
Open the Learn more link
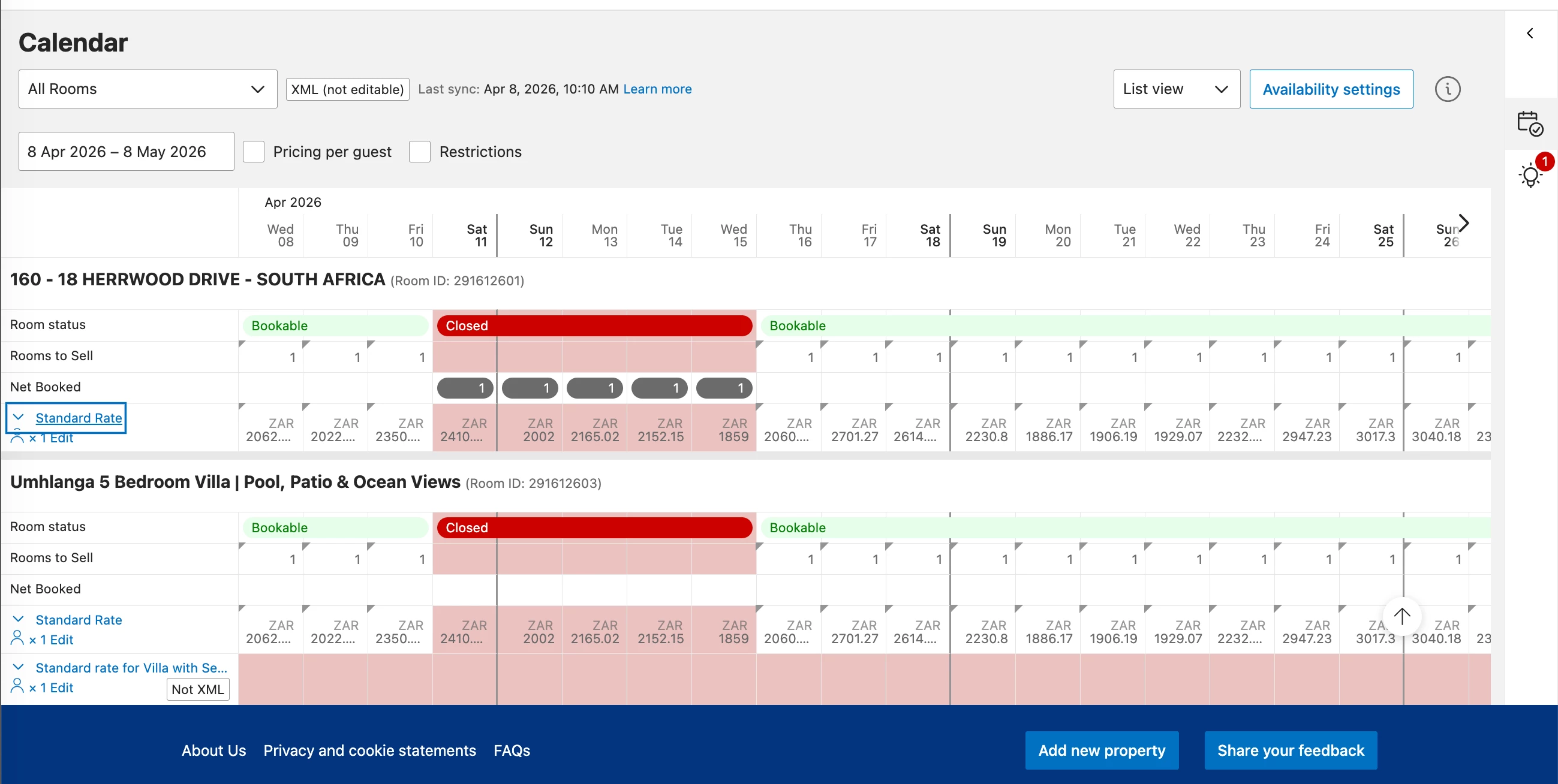(x=657, y=89)
